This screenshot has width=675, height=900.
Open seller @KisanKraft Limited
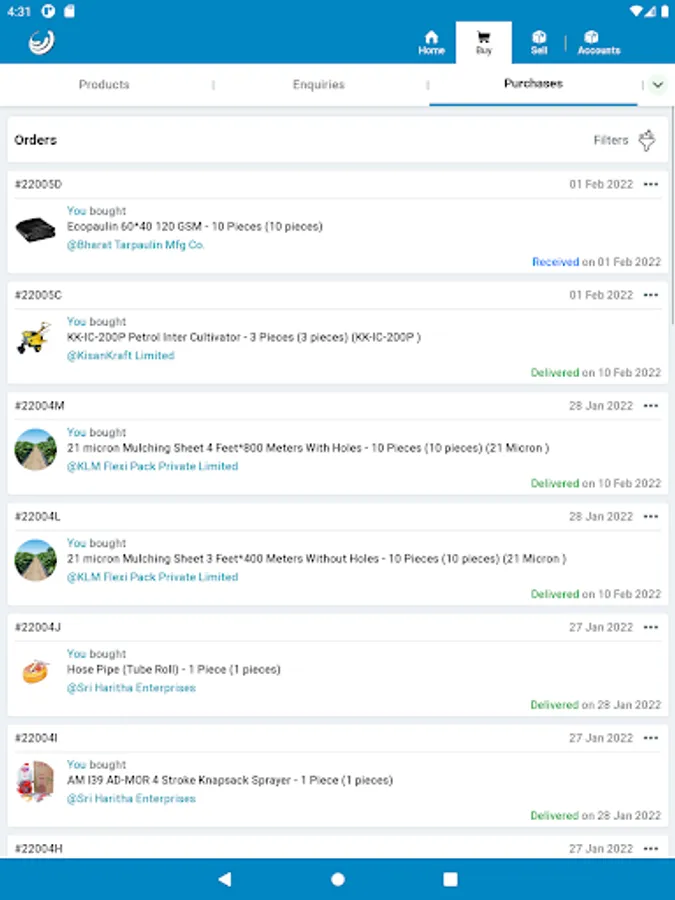point(121,355)
